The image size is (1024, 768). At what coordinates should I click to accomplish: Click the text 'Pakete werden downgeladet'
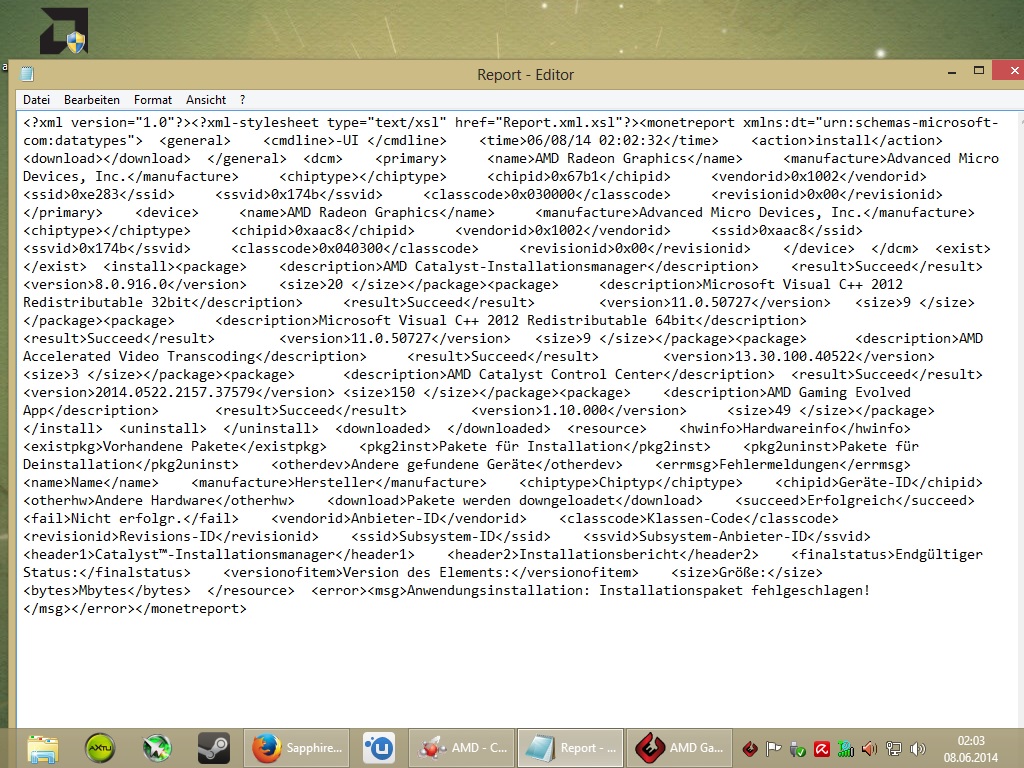coord(511,500)
